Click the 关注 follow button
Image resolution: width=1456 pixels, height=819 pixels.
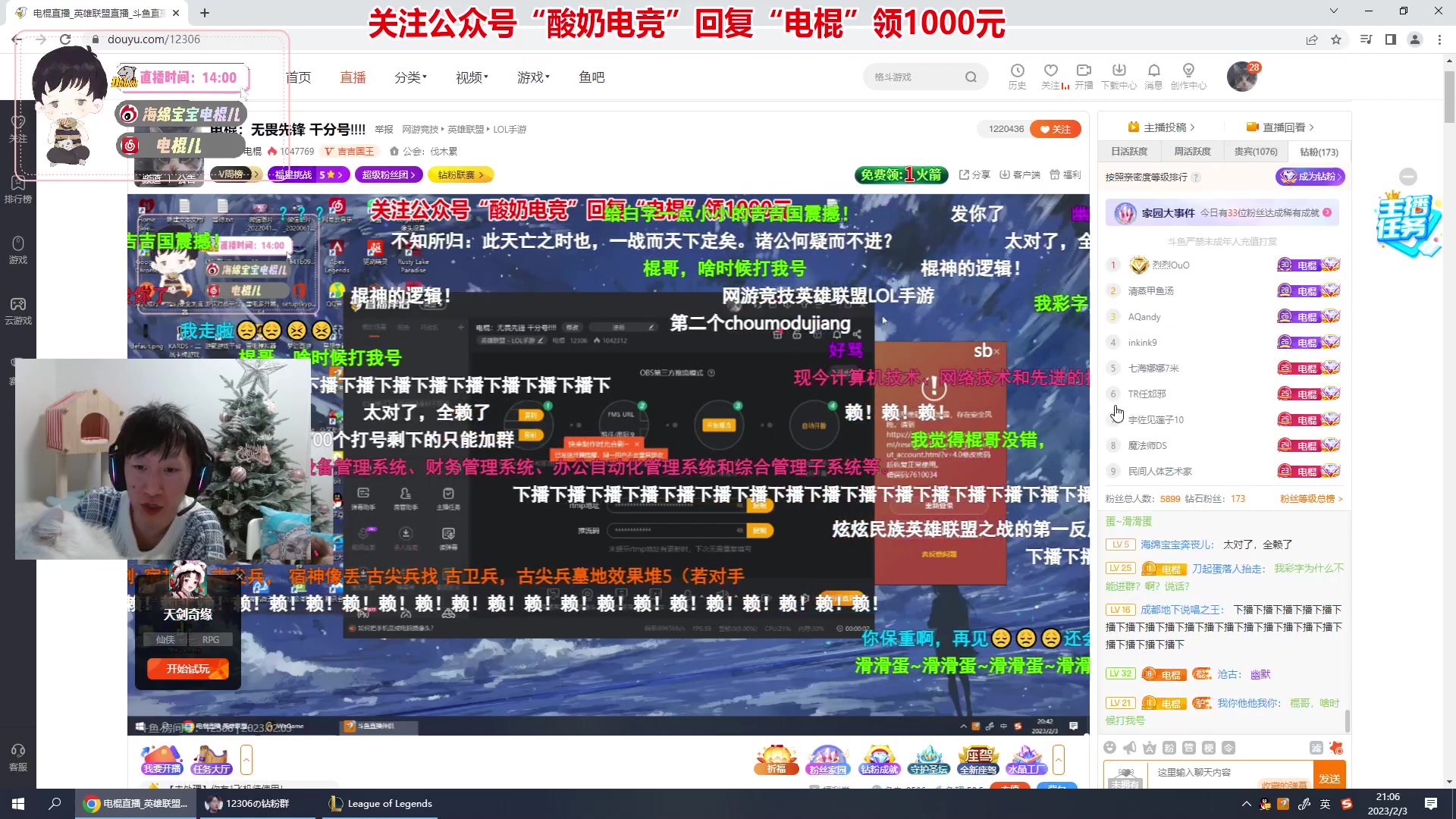[x=1056, y=129]
